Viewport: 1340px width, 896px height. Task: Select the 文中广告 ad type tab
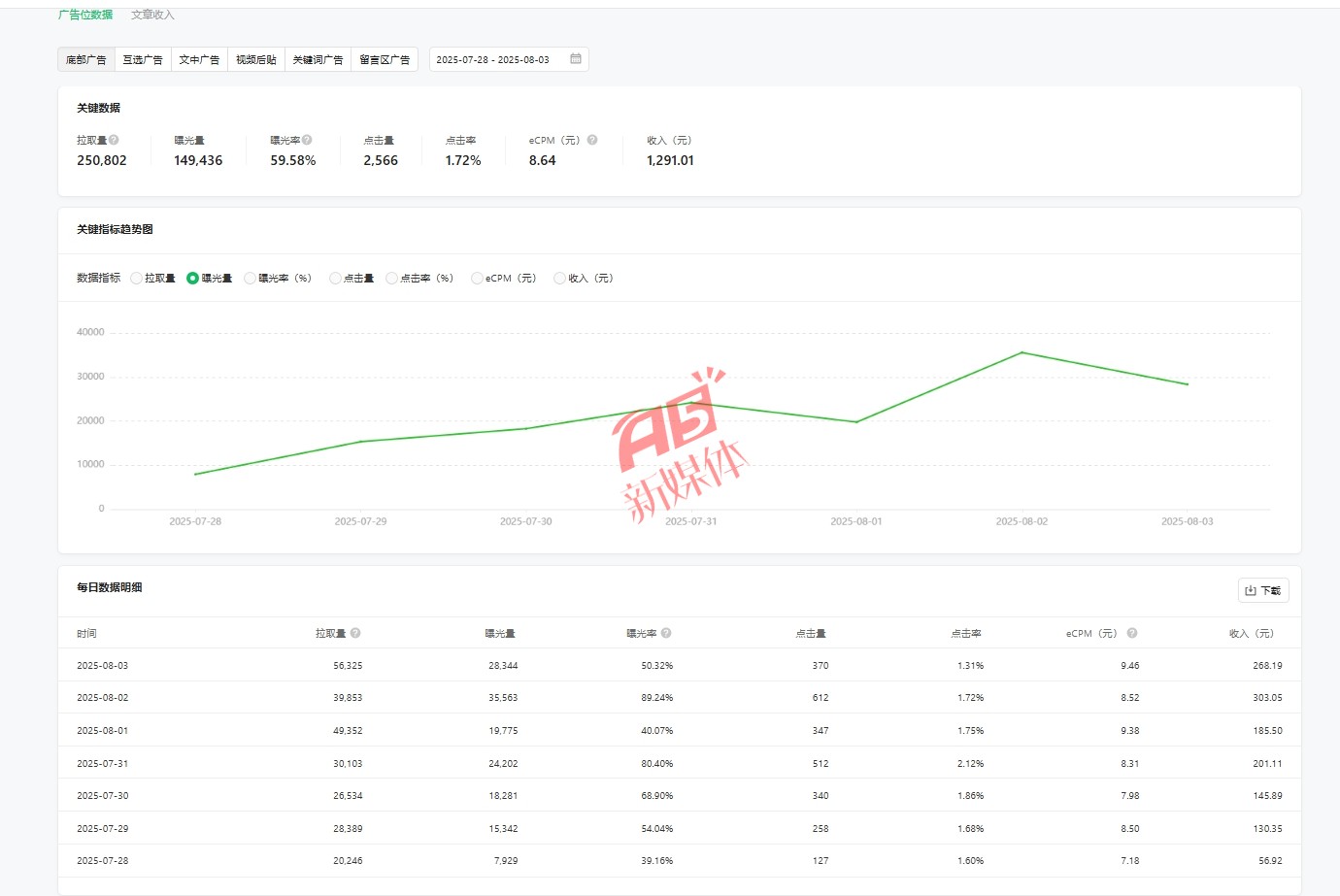199,59
